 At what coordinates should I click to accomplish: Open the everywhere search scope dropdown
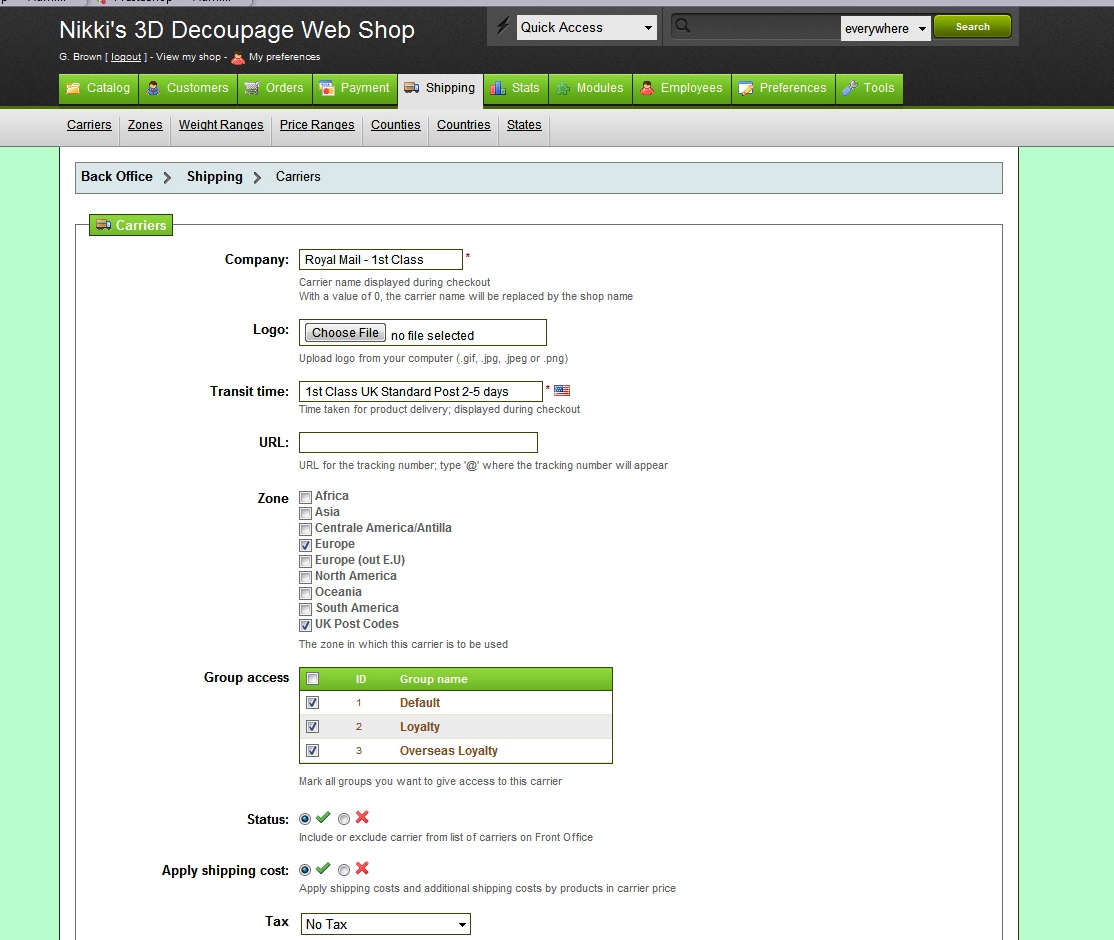pyautogui.click(x=885, y=28)
